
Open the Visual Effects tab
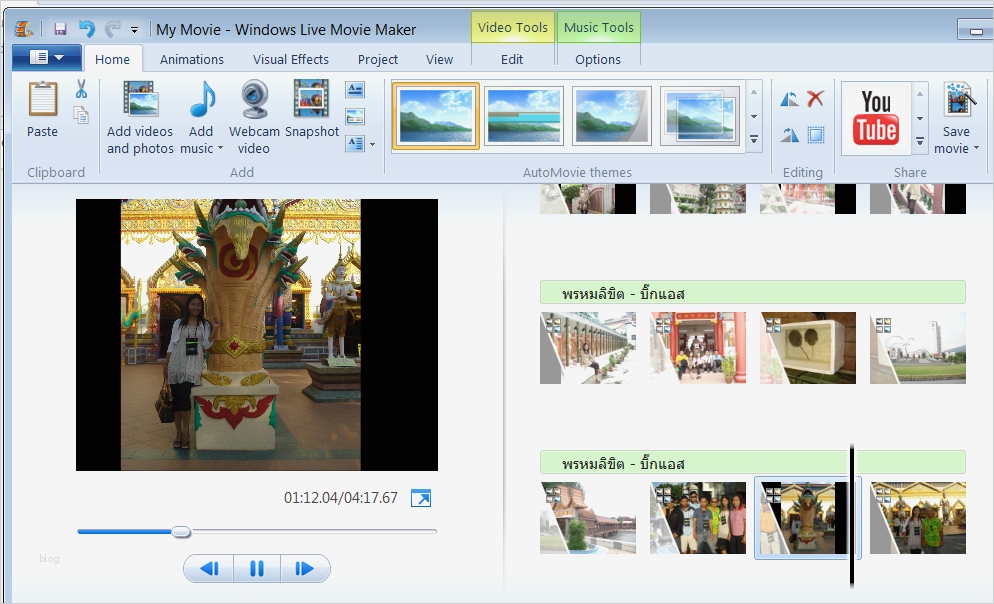[290, 59]
